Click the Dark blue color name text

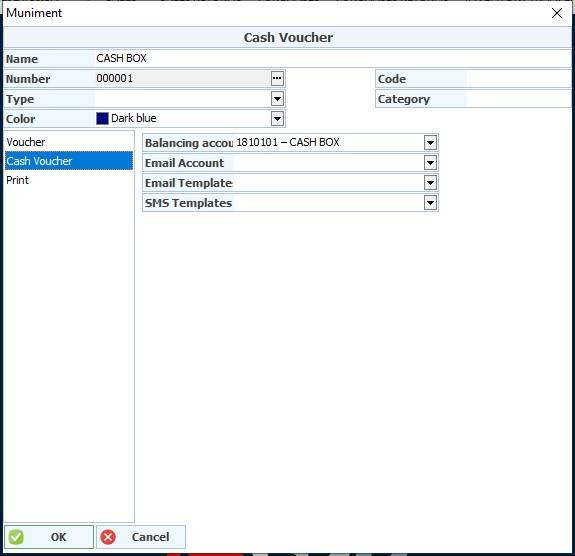pos(134,118)
